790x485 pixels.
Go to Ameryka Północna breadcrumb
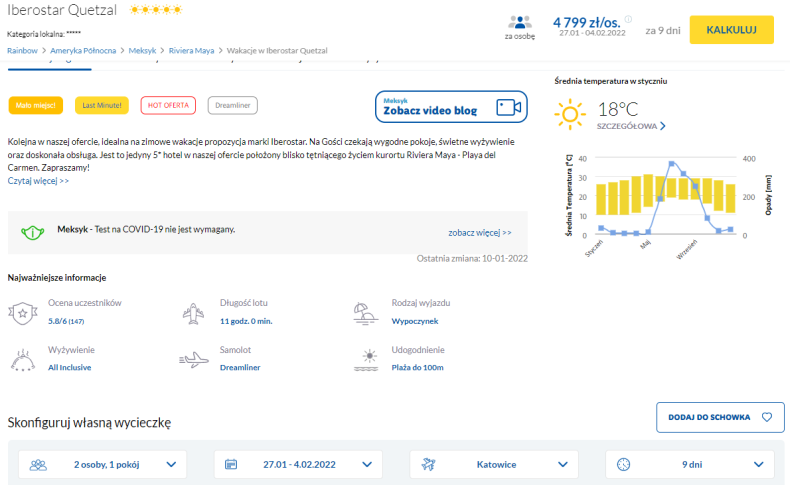tap(83, 50)
